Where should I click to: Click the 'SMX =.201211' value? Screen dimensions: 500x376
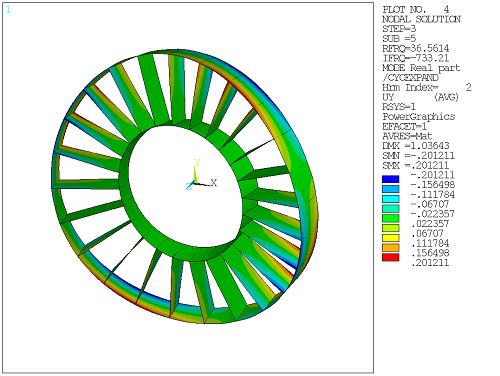click(416, 165)
